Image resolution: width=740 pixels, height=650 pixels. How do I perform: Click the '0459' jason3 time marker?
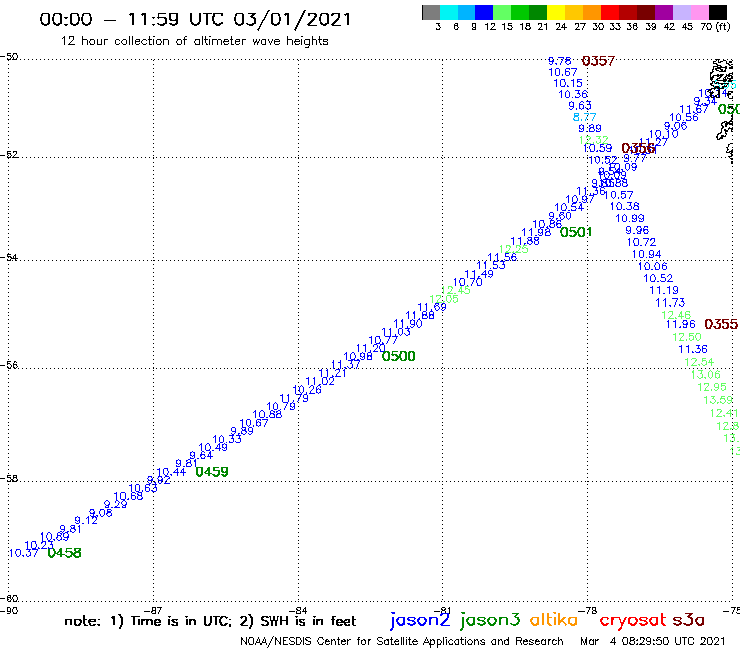pos(212,472)
